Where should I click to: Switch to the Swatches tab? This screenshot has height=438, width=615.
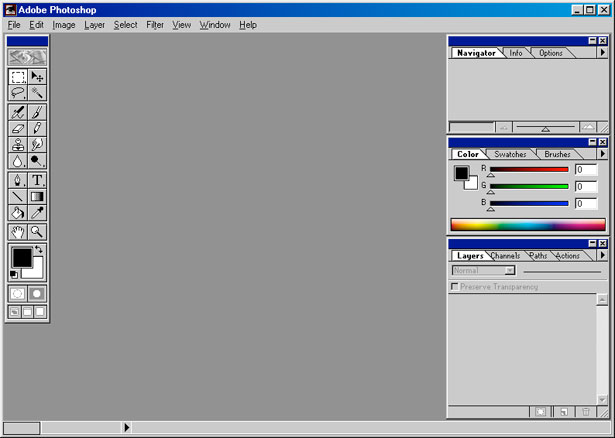(511, 154)
